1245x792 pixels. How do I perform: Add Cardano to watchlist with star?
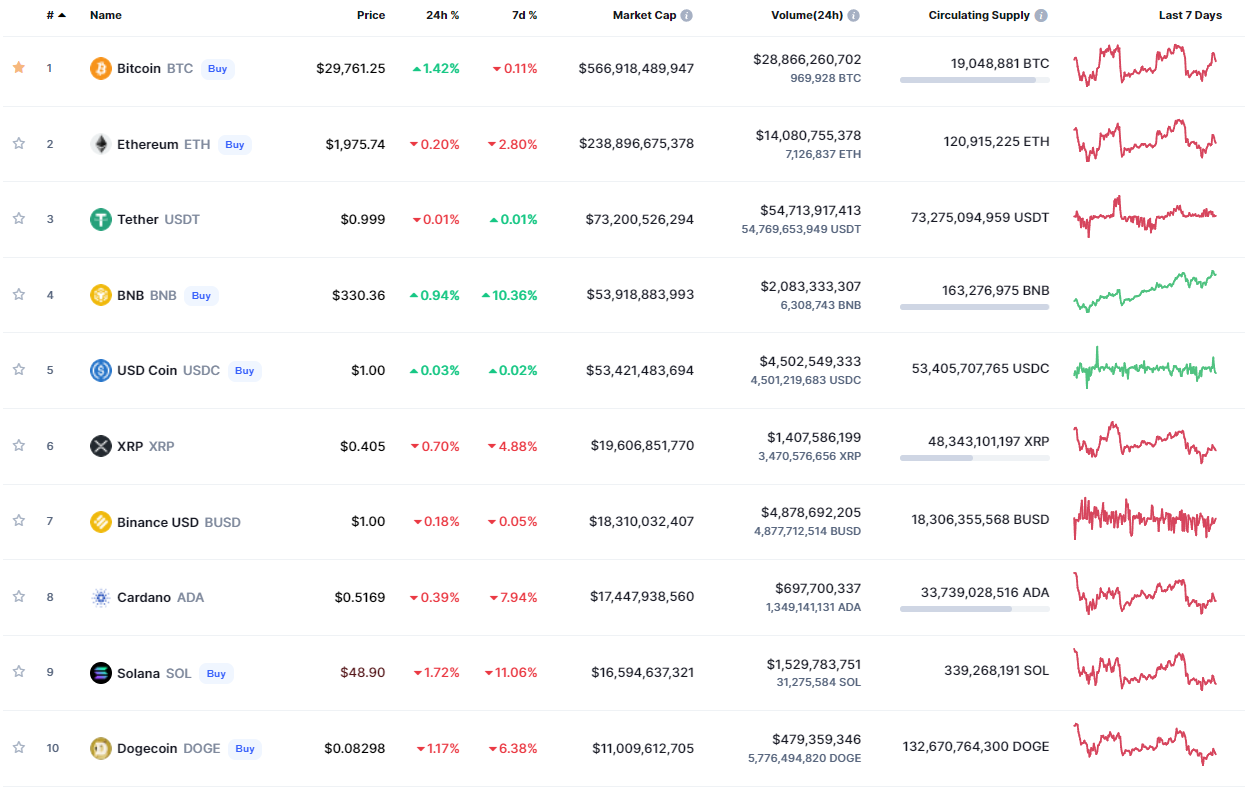tap(18, 596)
